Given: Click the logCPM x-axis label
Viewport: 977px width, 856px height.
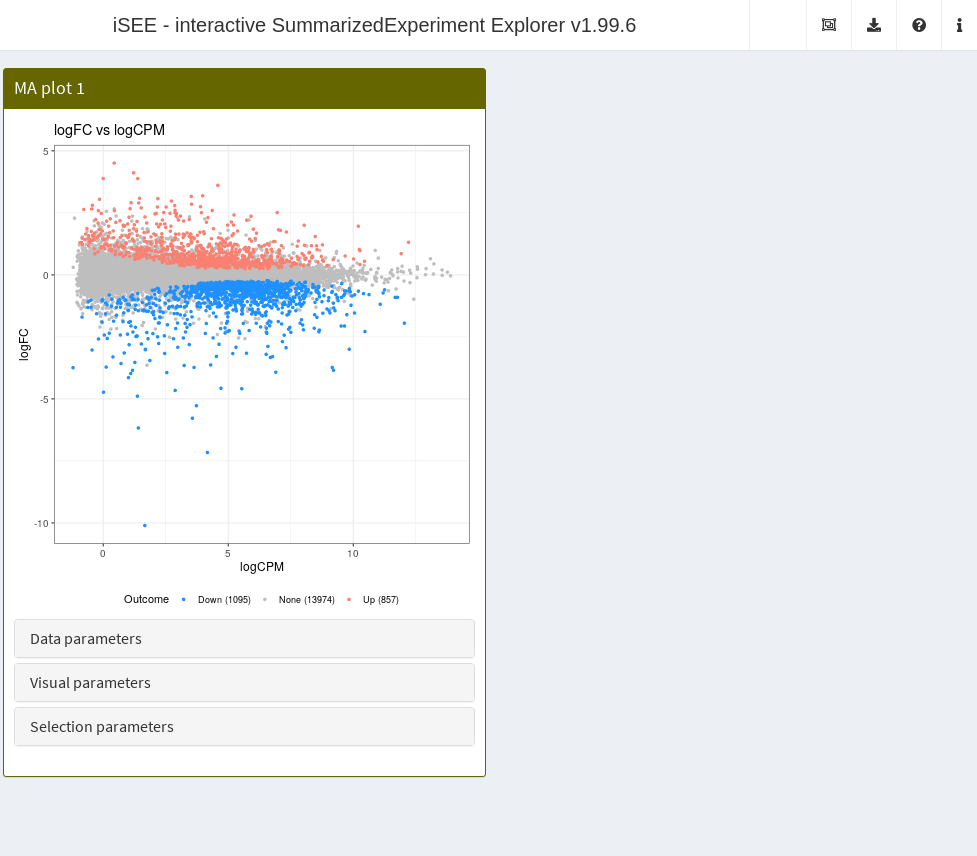Looking at the screenshot, I should coord(262,567).
